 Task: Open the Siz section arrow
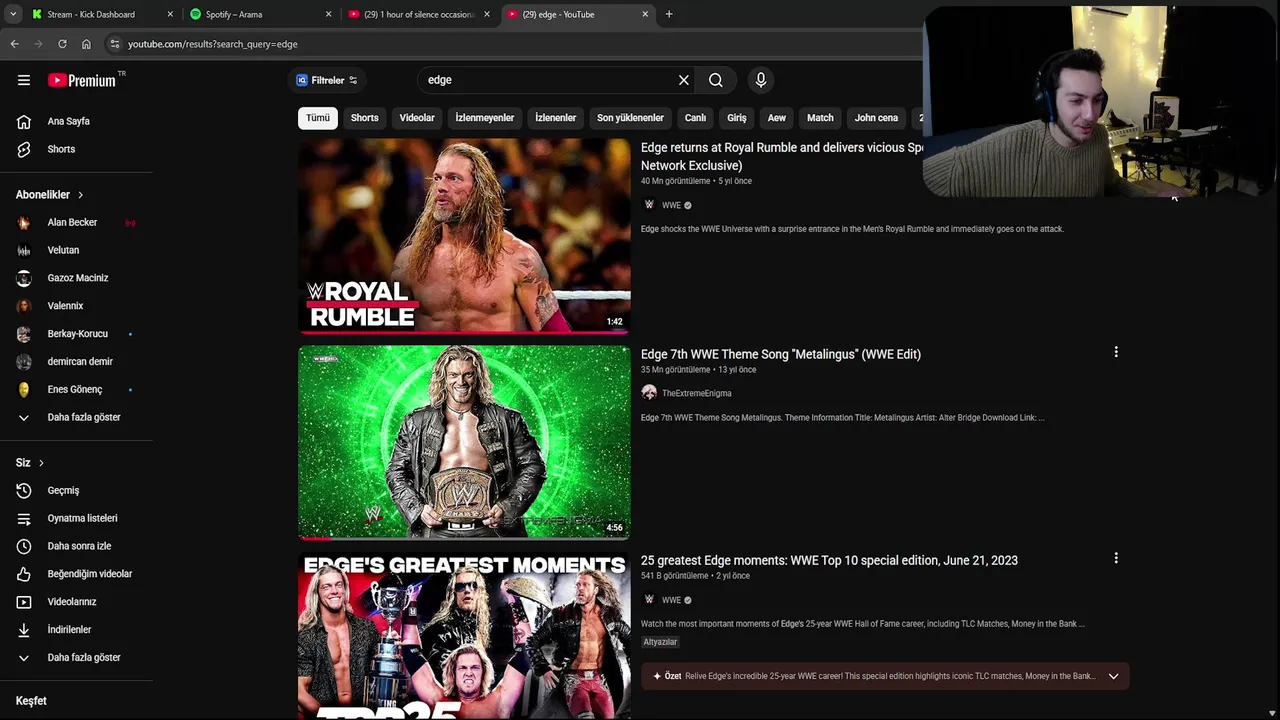[41, 463]
